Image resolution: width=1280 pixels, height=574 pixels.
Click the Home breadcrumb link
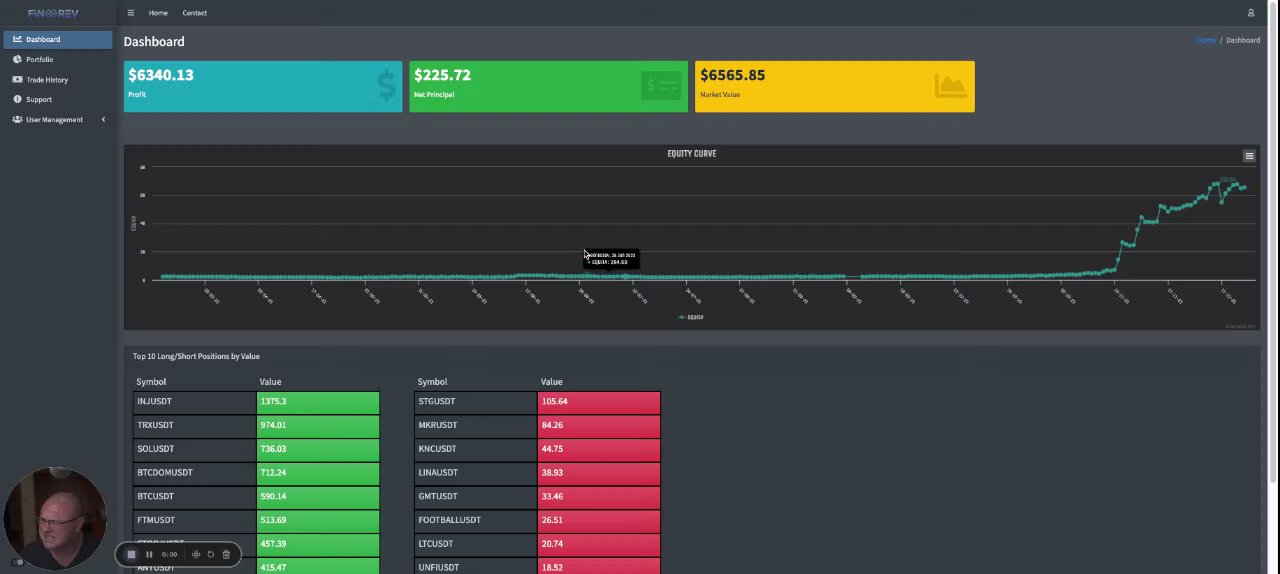1207,40
